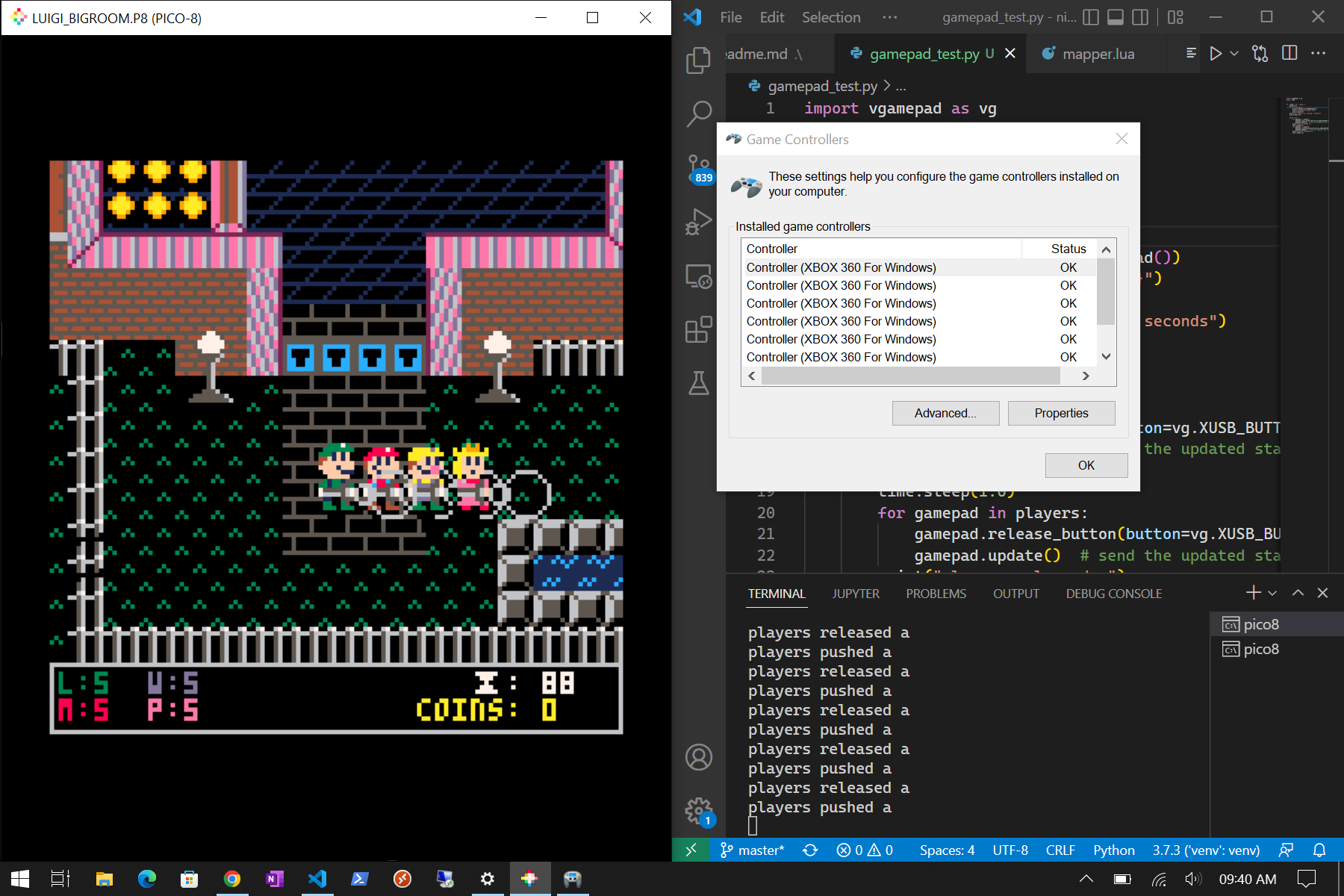Open Windows Start menu

tap(19, 879)
